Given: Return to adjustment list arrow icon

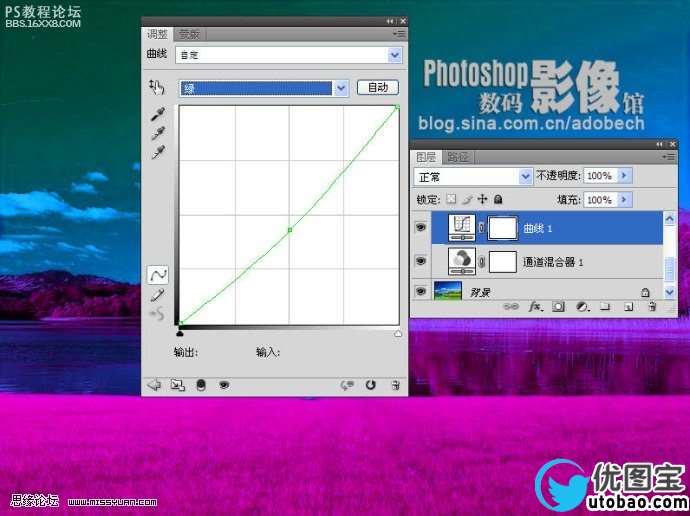Looking at the screenshot, I should (x=154, y=385).
